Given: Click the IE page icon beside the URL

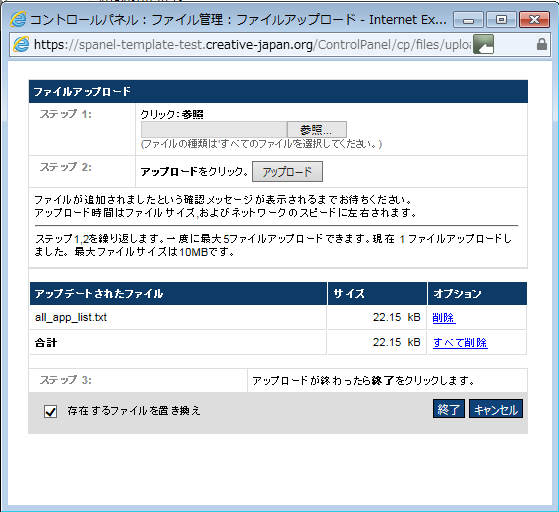Looking at the screenshot, I should [21, 45].
